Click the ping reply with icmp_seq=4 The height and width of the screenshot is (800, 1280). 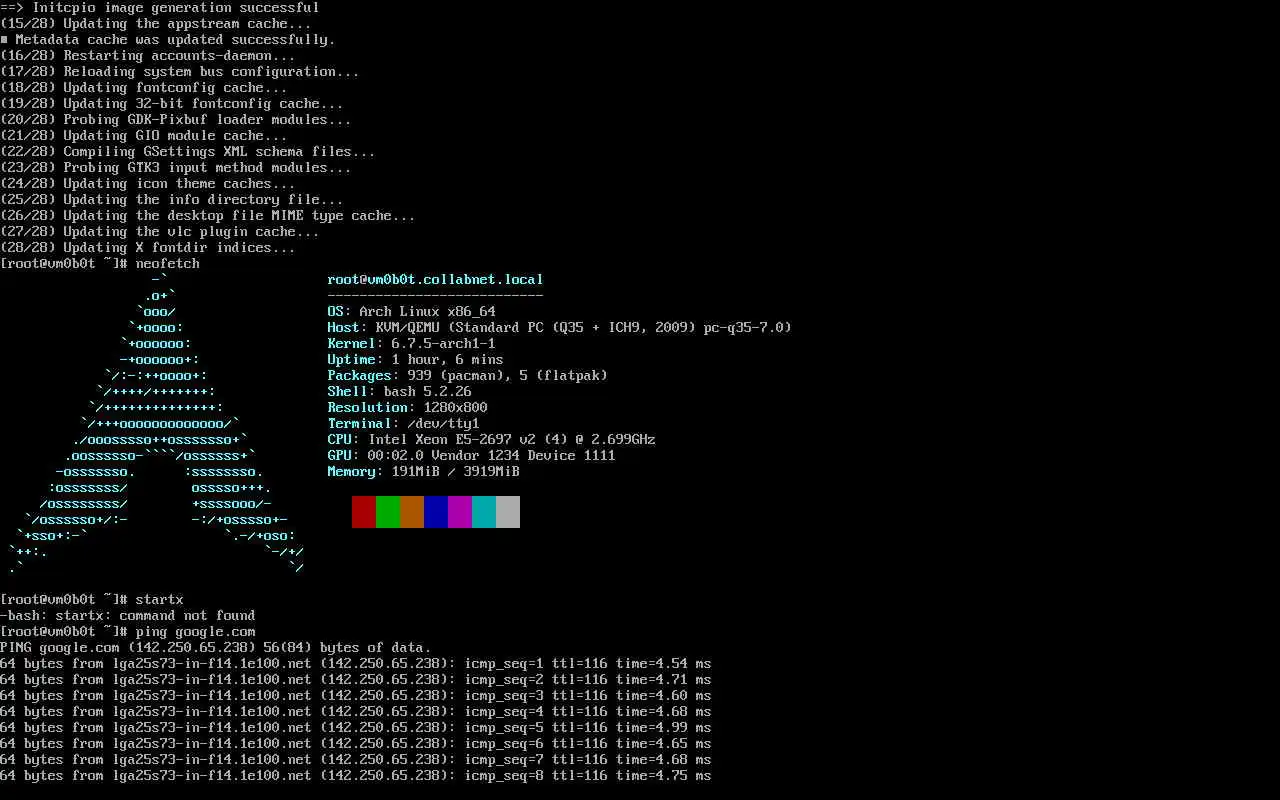click(x=356, y=712)
